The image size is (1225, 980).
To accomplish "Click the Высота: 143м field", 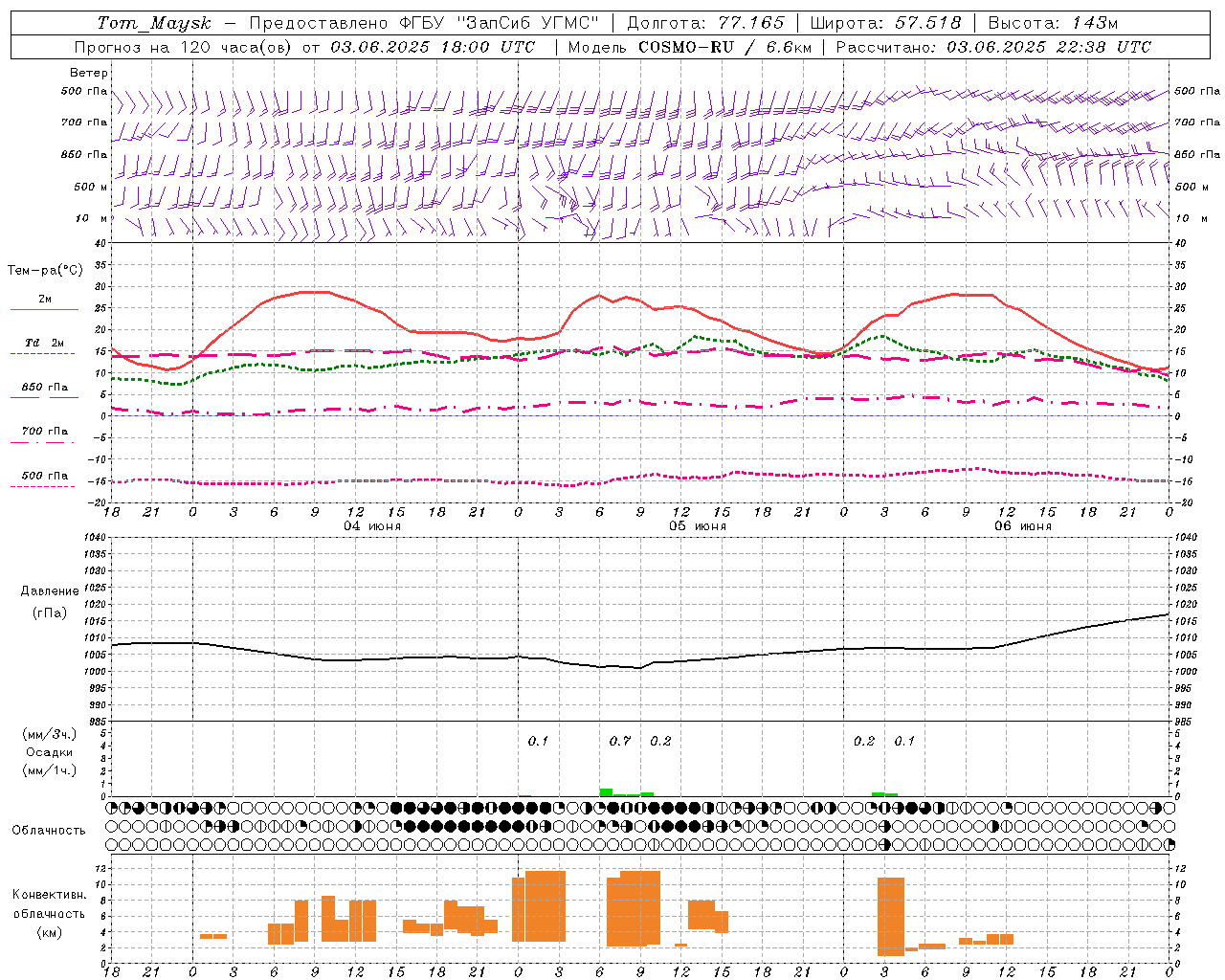I will click(1053, 23).
